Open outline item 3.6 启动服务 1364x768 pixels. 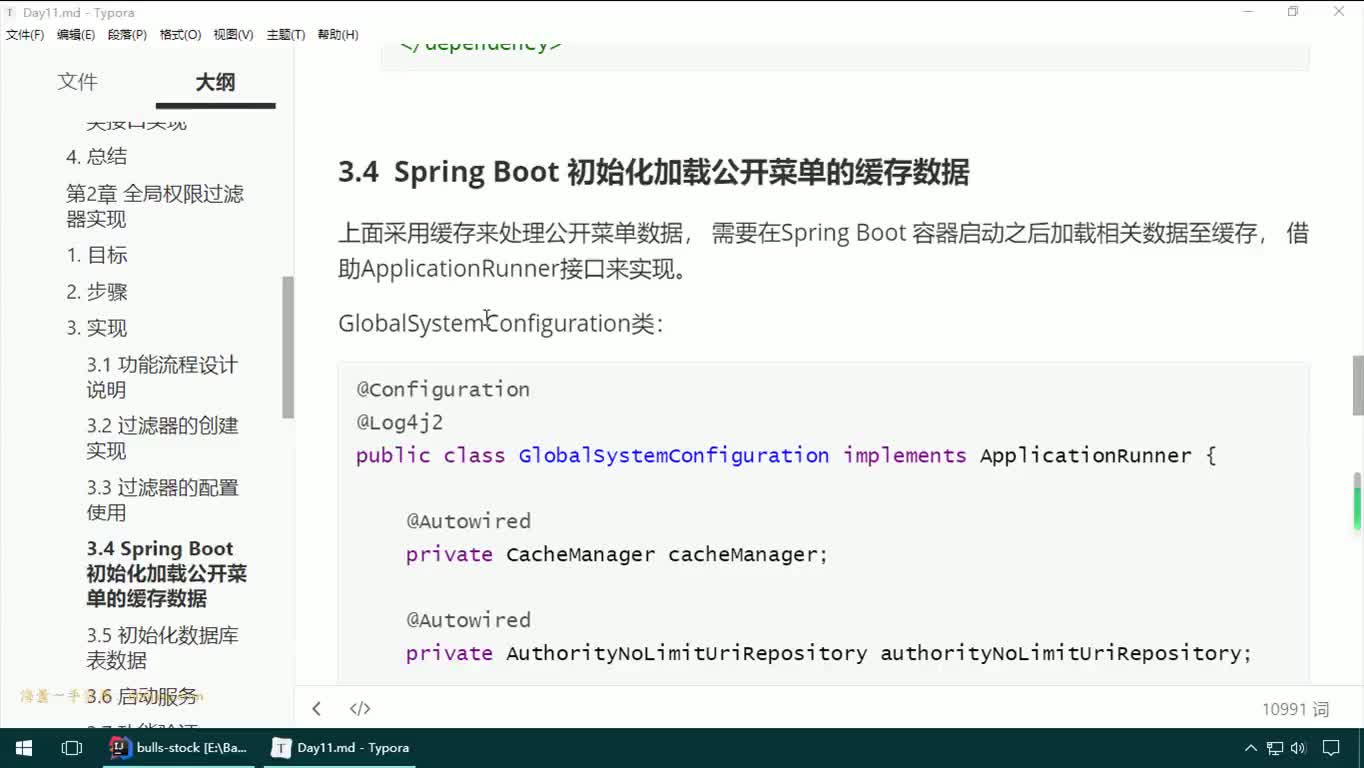coord(142,697)
